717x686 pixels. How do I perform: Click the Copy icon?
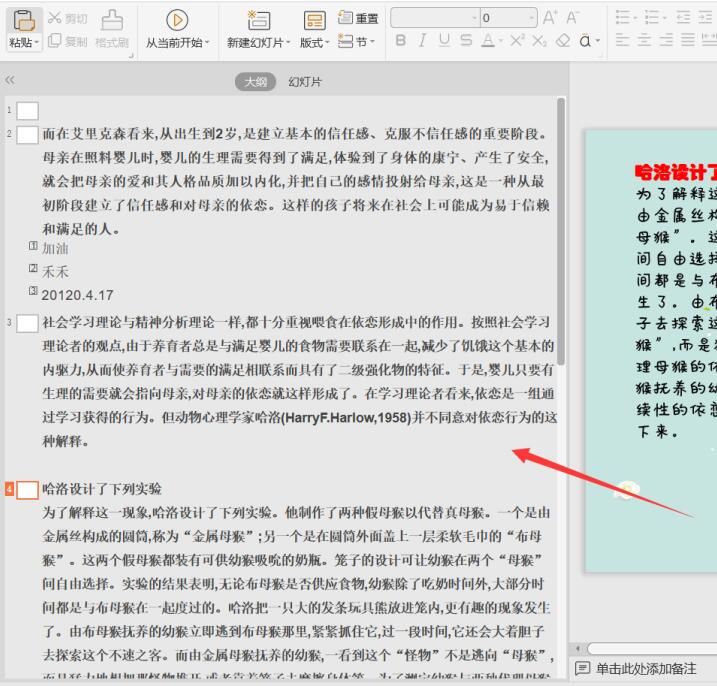(54, 41)
